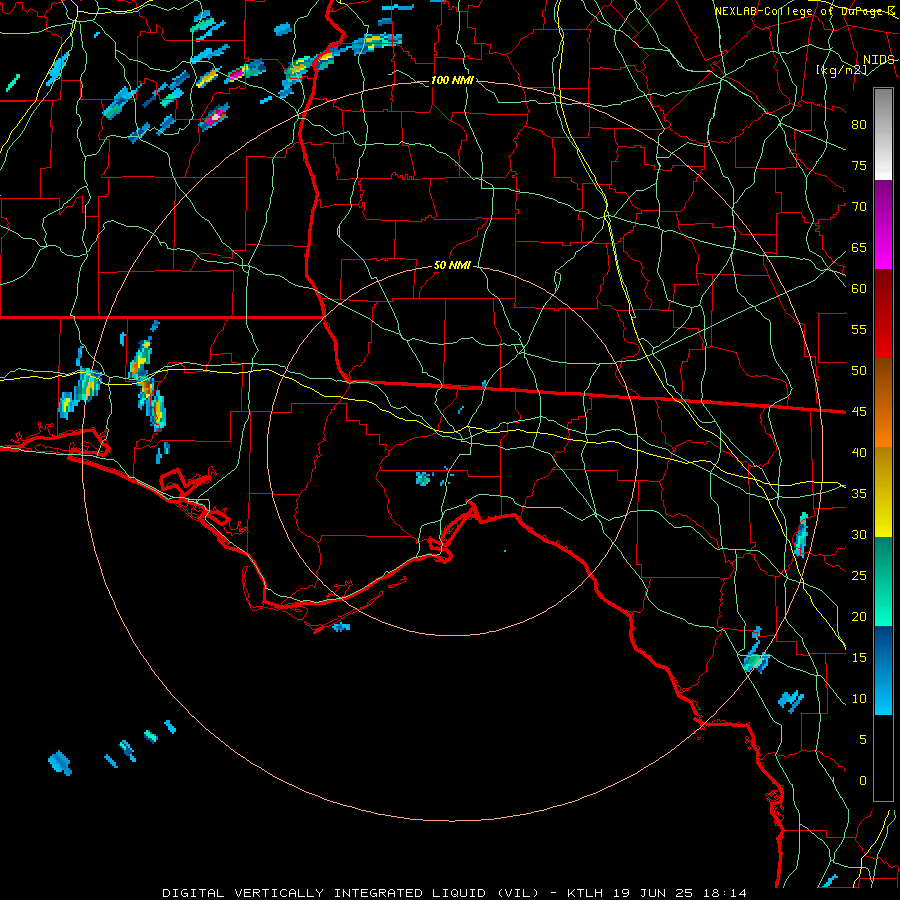
Task: Click the NEXLAB-College of DuPage credit text
Action: point(804,11)
